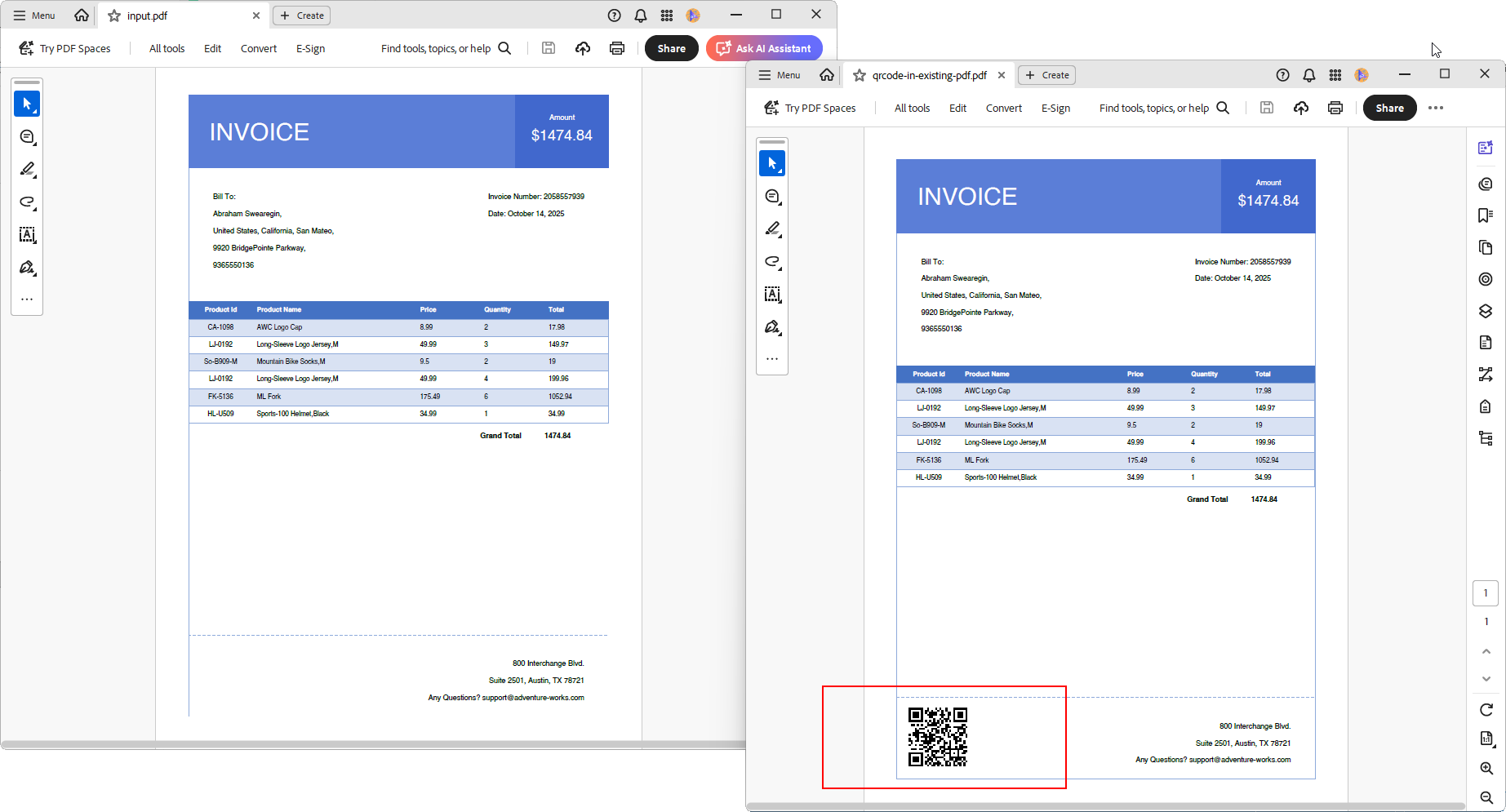Click the Rotate clockwise icon

point(1486,710)
